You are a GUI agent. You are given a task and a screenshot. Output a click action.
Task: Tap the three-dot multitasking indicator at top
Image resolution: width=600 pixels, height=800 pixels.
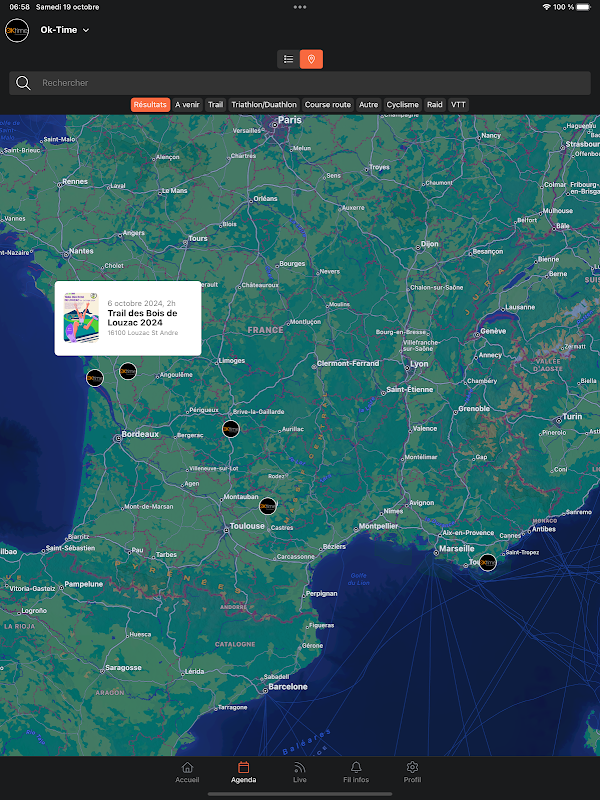300,7
